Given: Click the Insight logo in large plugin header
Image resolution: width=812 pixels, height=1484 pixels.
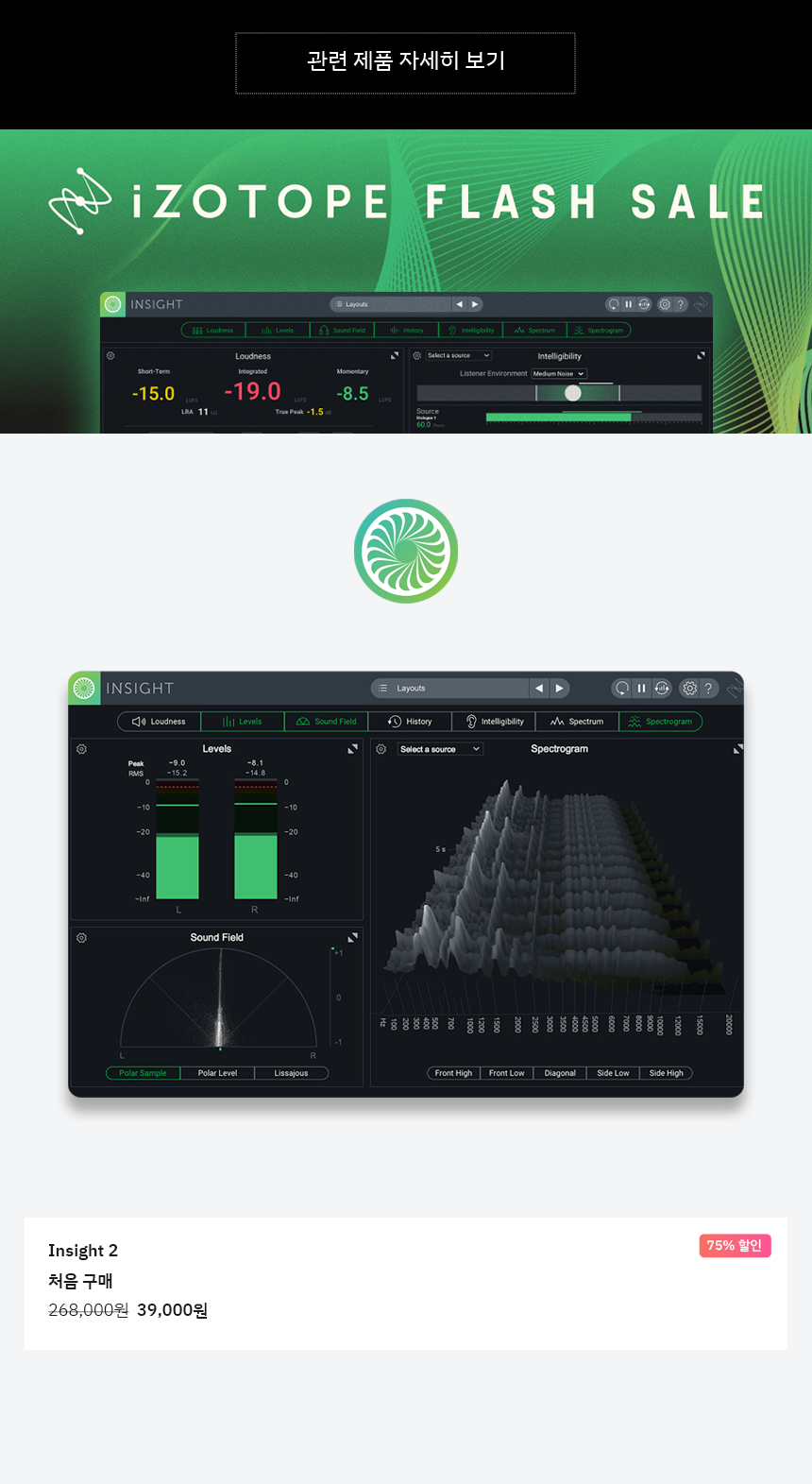Looking at the screenshot, I should pos(84,689).
